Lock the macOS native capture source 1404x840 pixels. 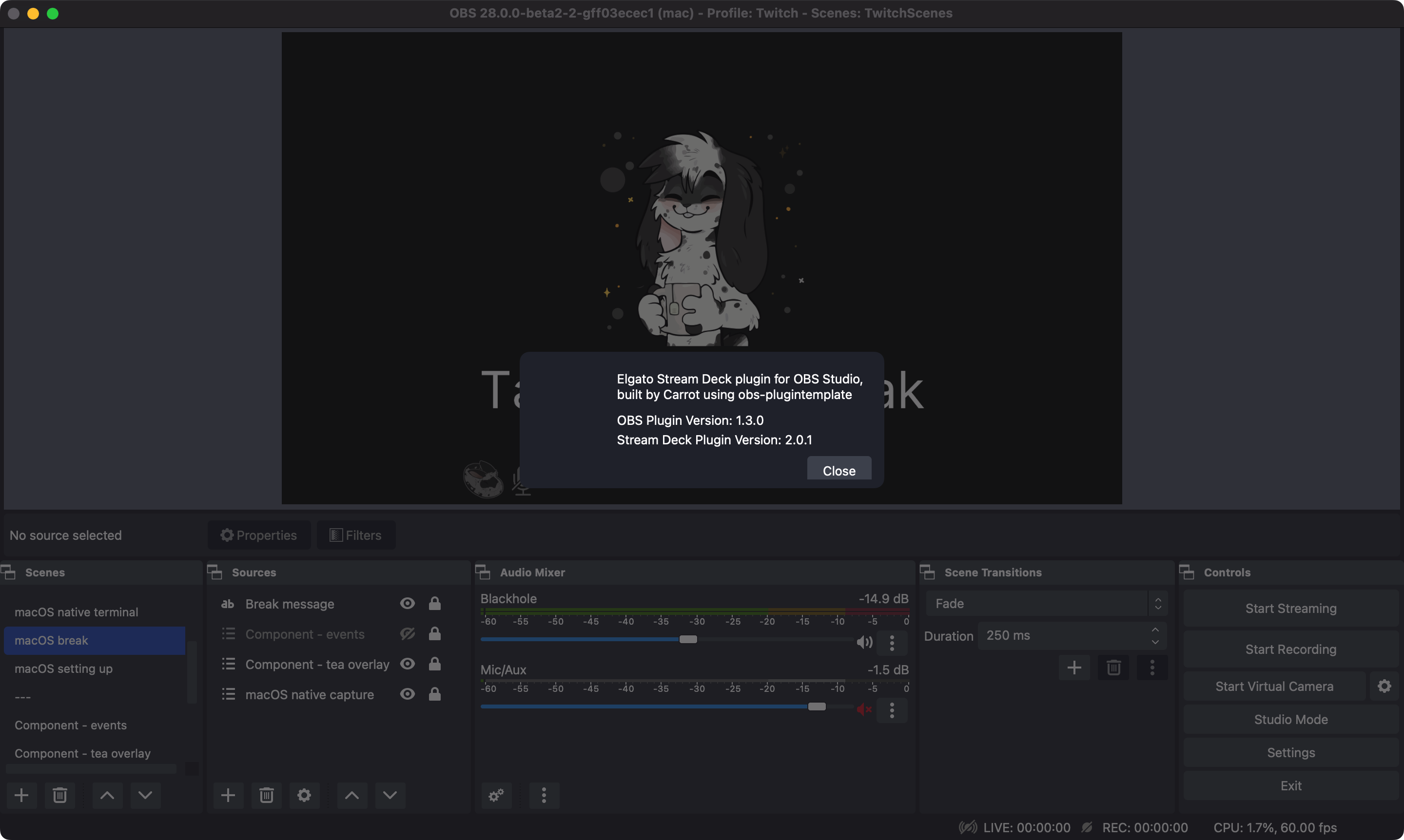[435, 694]
